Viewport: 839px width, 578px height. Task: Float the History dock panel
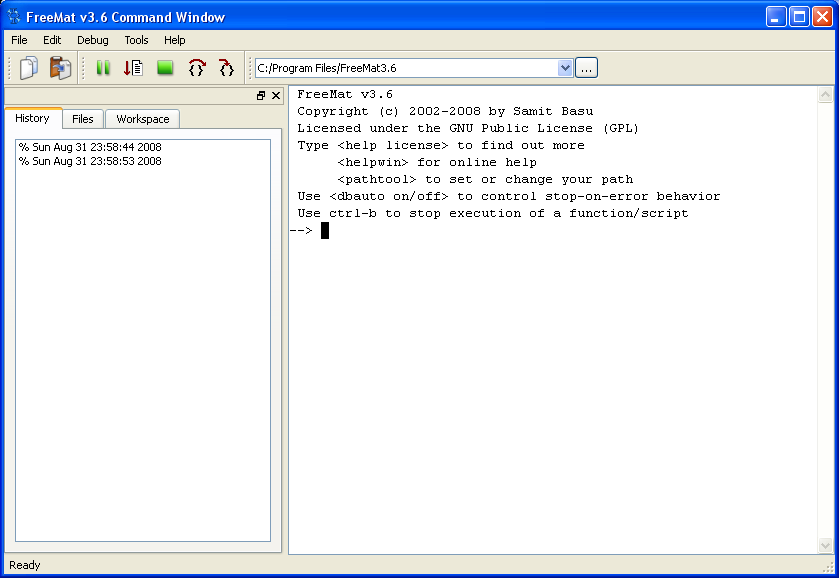pos(261,96)
